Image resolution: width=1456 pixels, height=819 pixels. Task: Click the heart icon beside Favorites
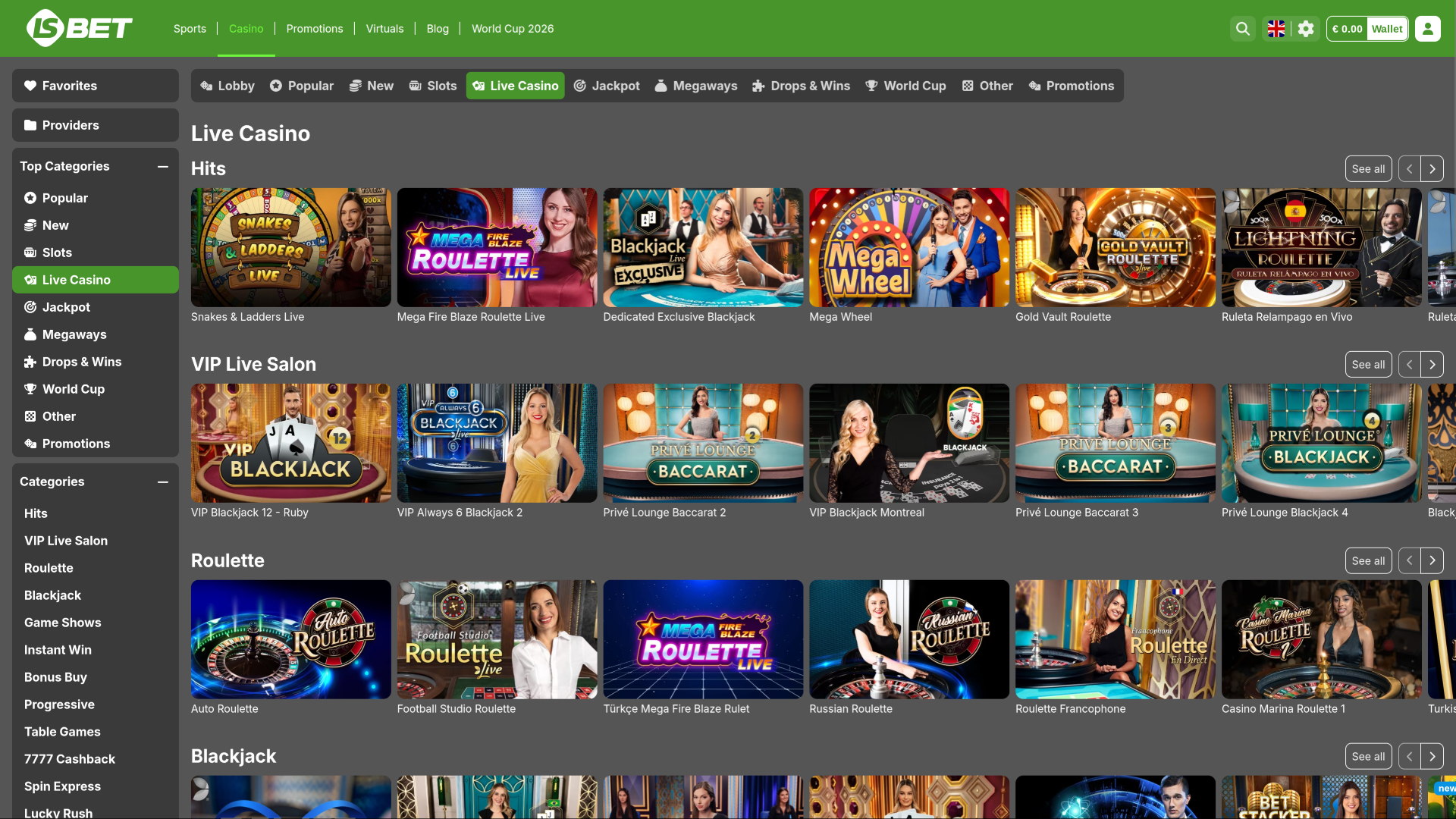point(30,86)
